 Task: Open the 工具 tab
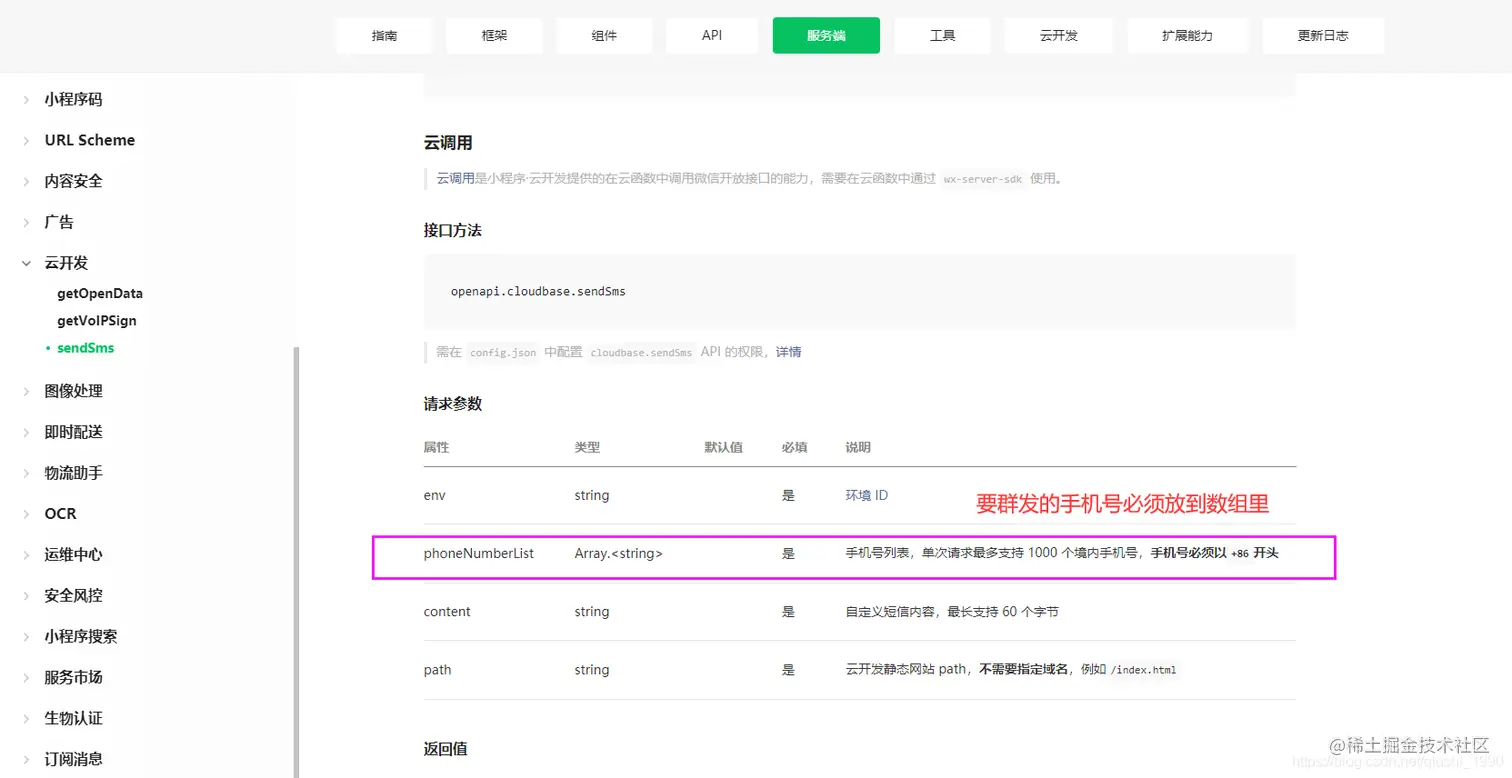[942, 35]
